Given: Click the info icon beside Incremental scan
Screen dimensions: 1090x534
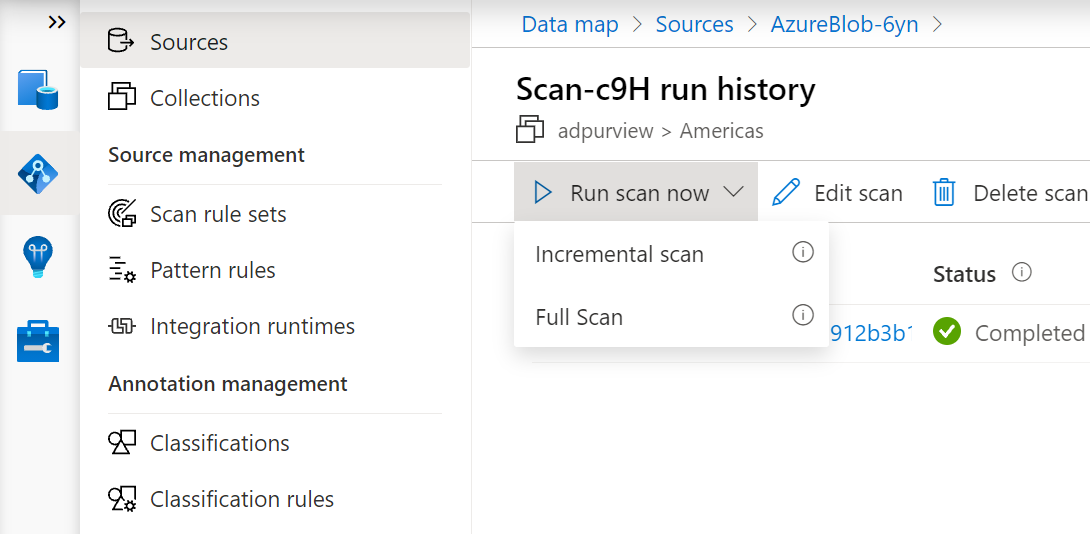Looking at the screenshot, I should 802,253.
